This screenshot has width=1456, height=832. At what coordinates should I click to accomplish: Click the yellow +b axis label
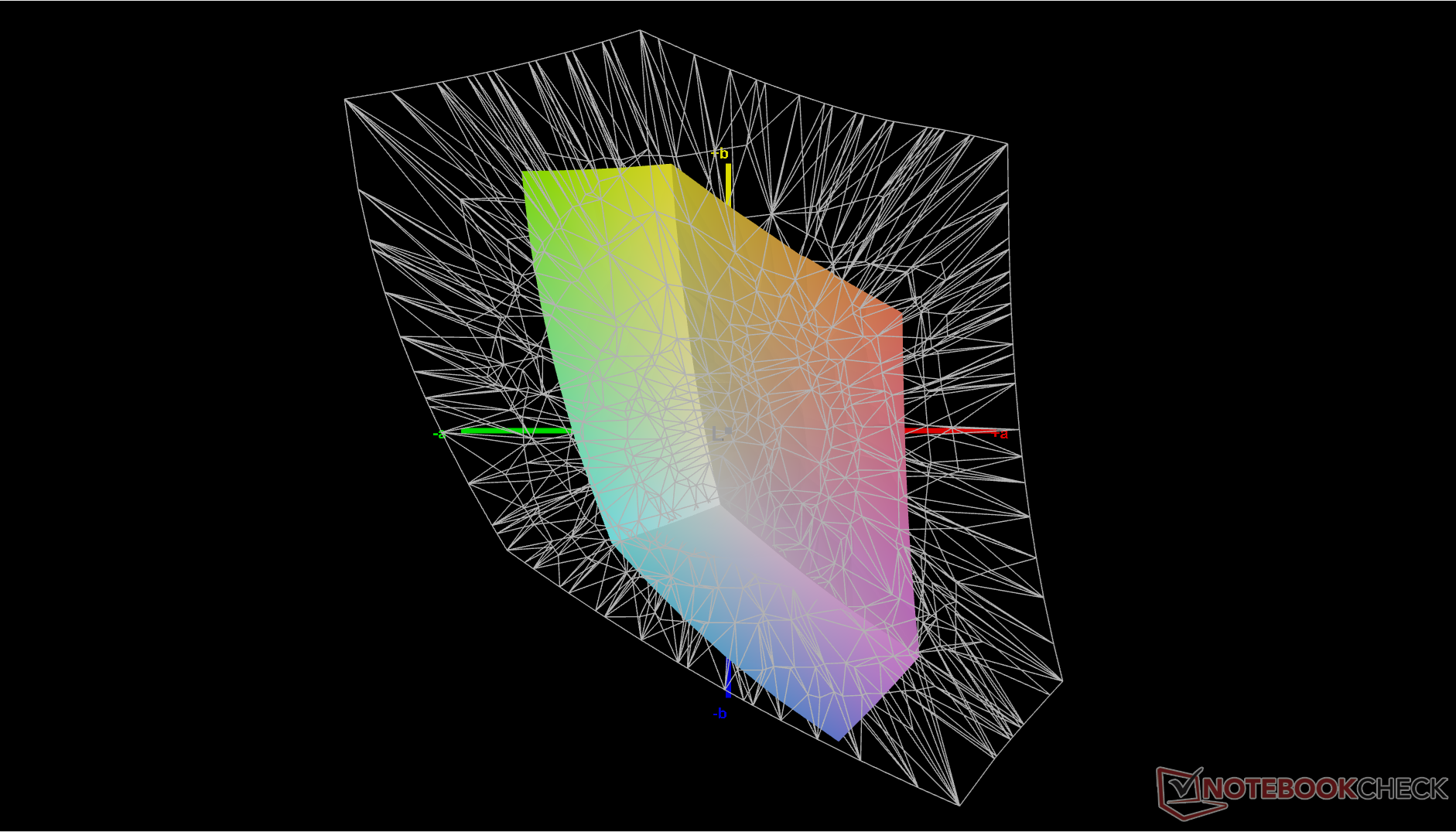[x=720, y=154]
